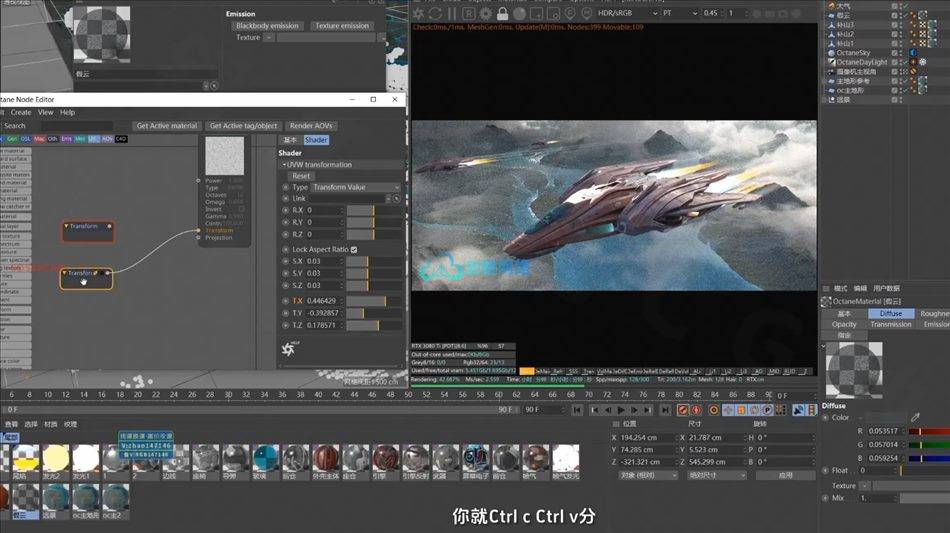This screenshot has width=950, height=533.
Task: Adjust the S.Y scale slider
Action: click(x=373, y=273)
